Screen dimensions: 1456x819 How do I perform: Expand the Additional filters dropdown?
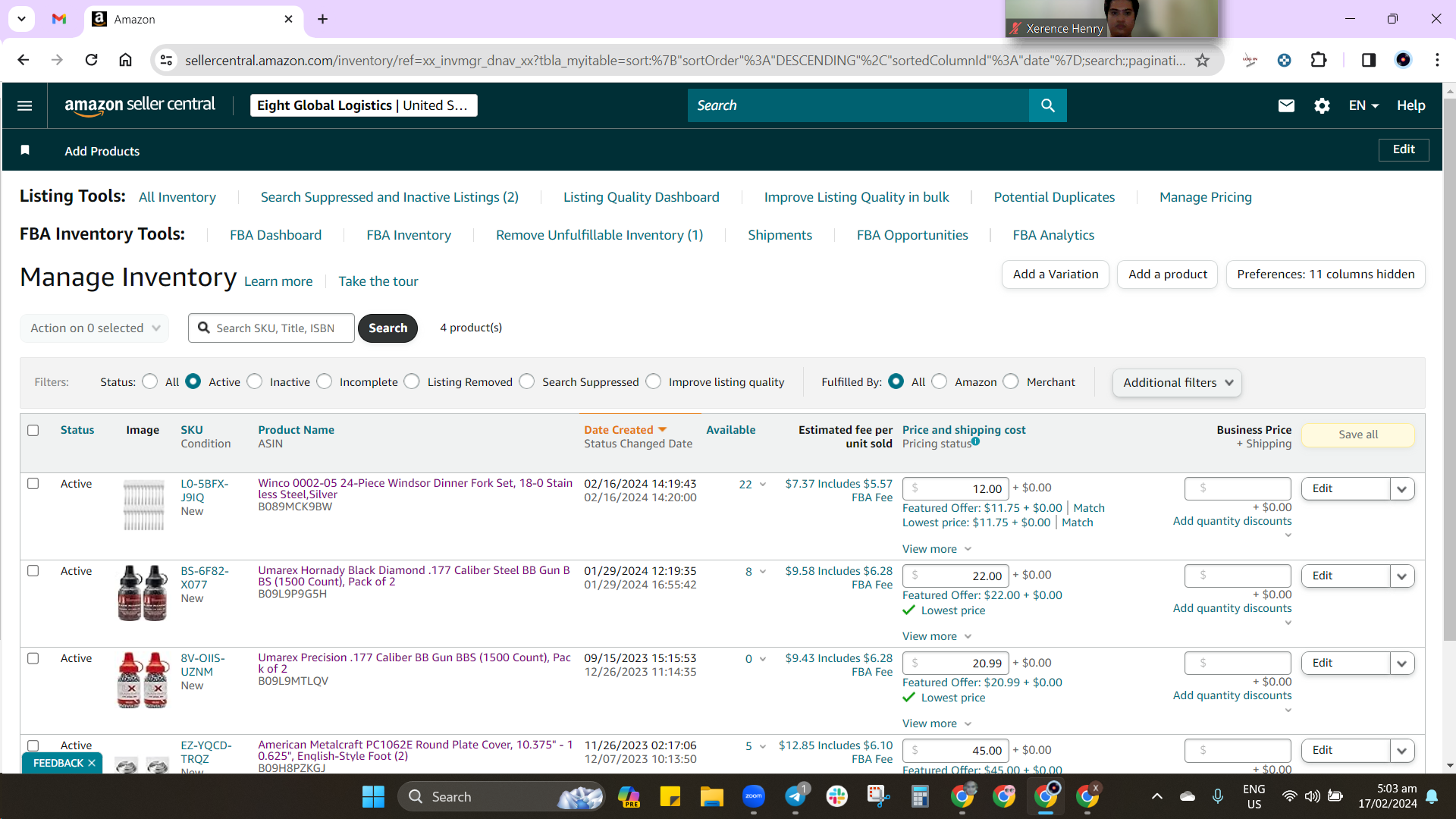coord(1177,382)
